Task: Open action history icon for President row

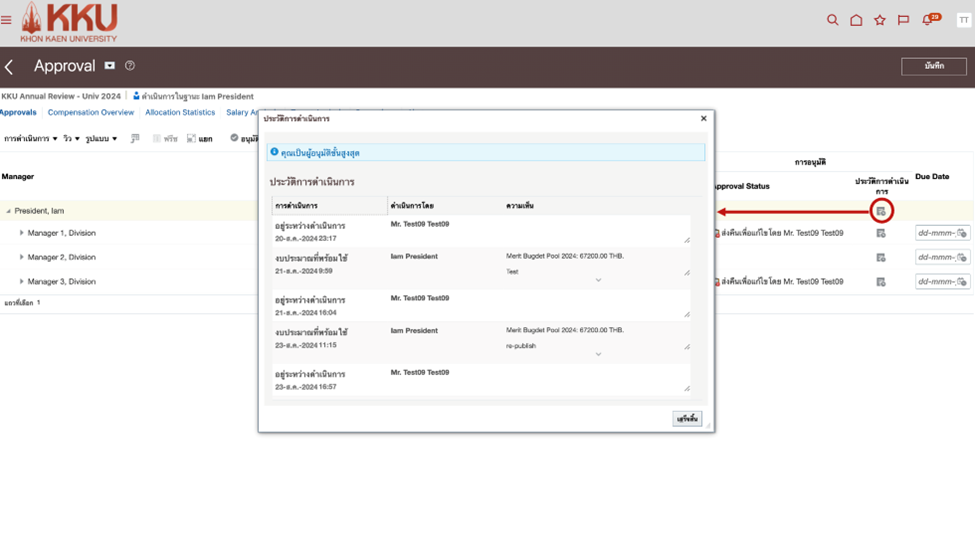Action: click(x=881, y=211)
